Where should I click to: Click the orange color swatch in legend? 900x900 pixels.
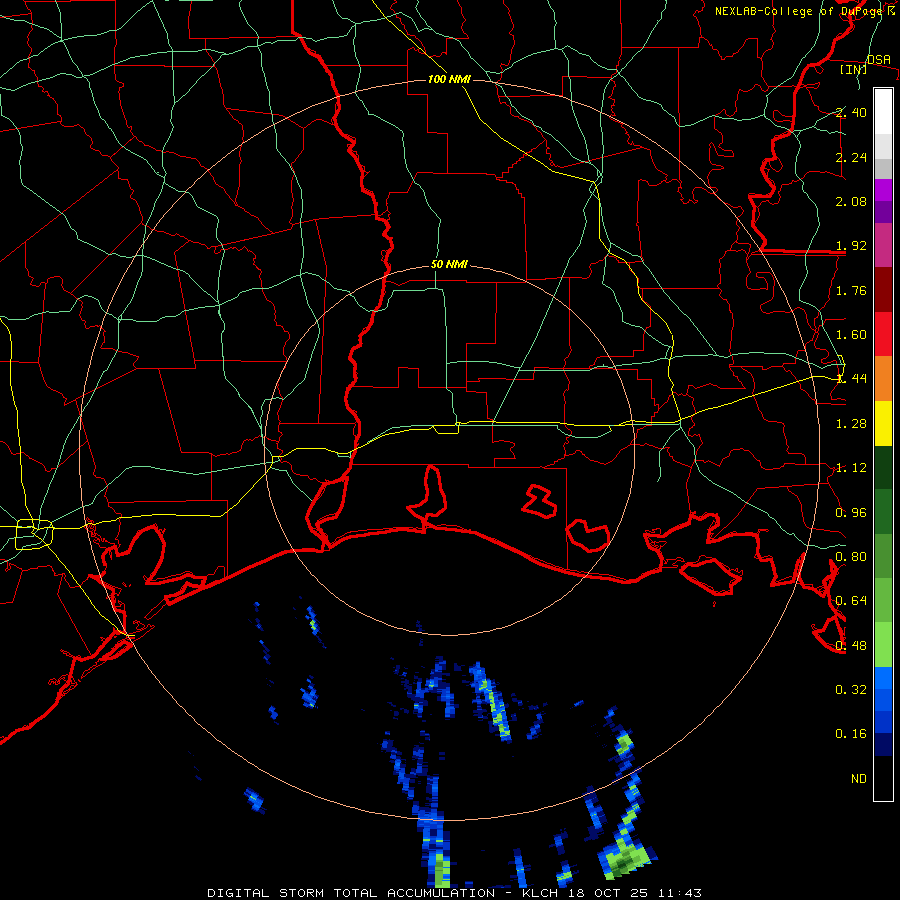883,379
